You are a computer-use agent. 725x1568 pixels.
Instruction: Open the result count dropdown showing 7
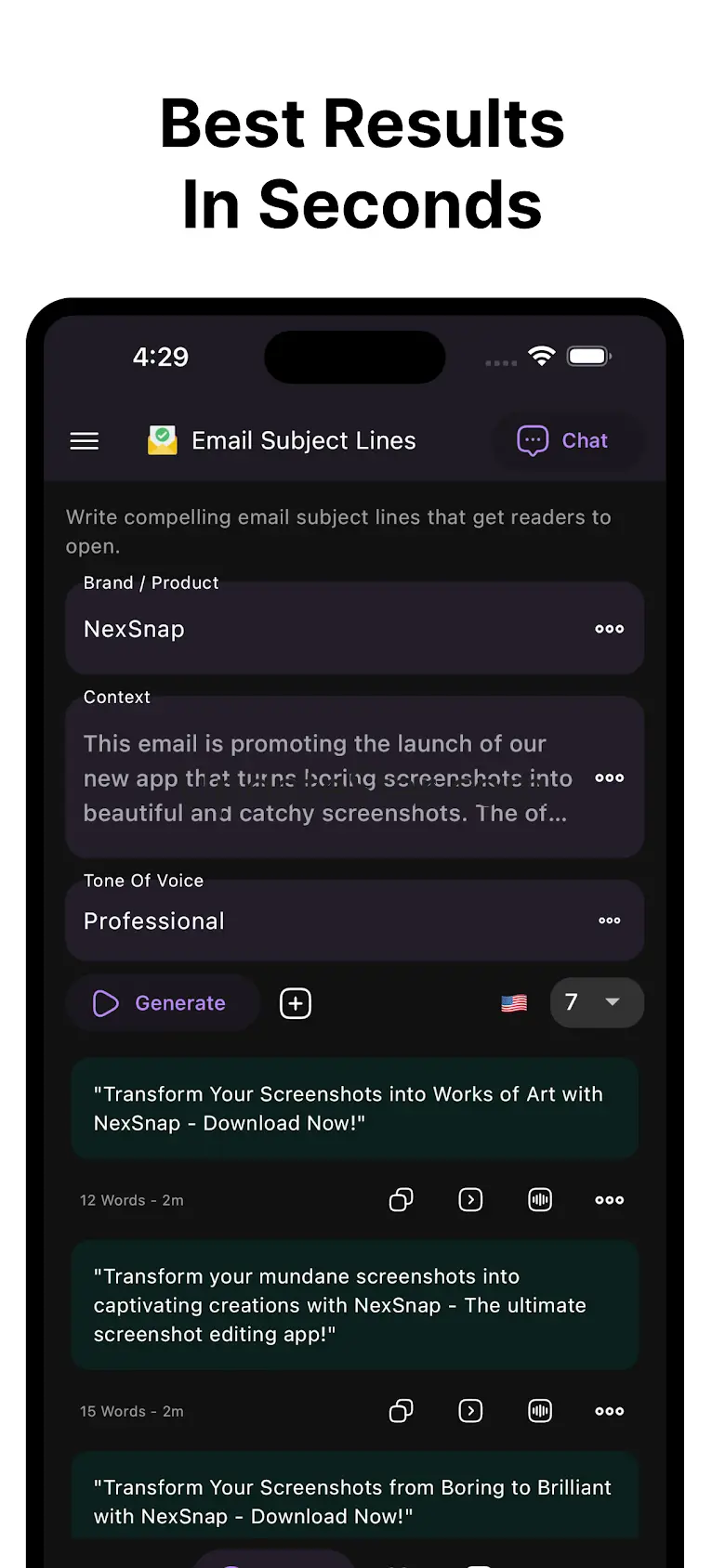click(596, 1002)
